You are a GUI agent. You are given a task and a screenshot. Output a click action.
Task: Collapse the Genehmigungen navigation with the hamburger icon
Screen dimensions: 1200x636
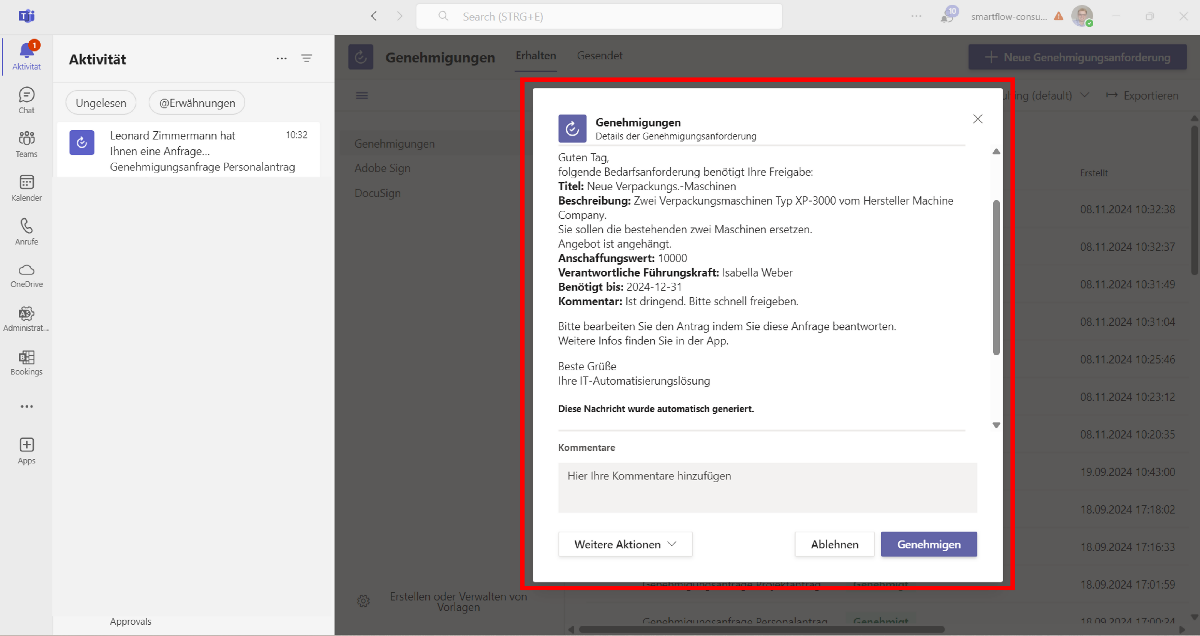(x=361, y=95)
